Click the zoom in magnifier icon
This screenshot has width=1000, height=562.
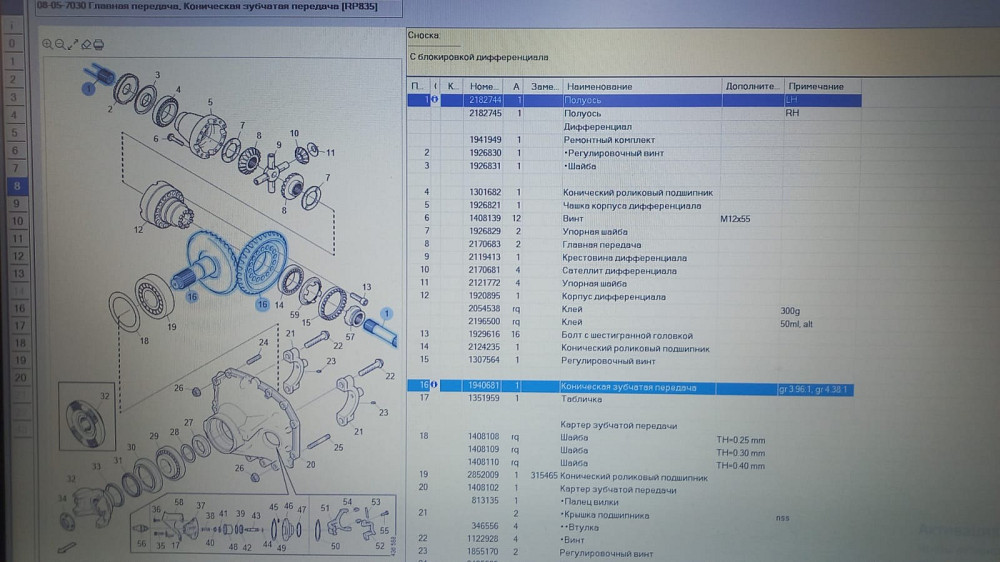(47, 44)
